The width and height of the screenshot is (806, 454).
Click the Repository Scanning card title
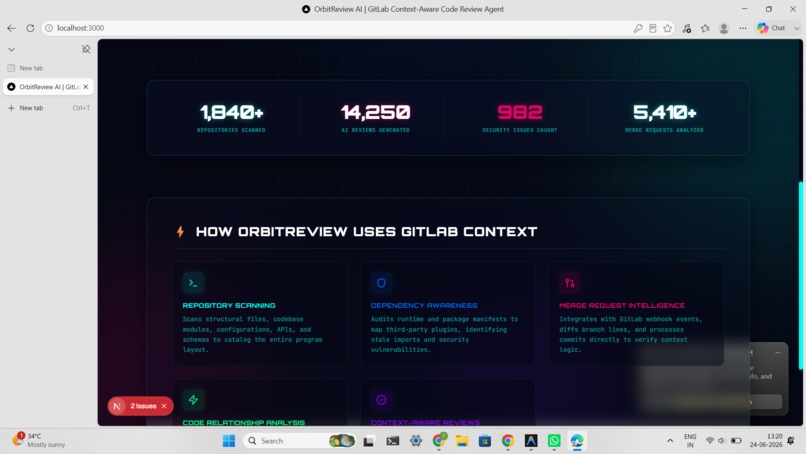tap(229, 305)
